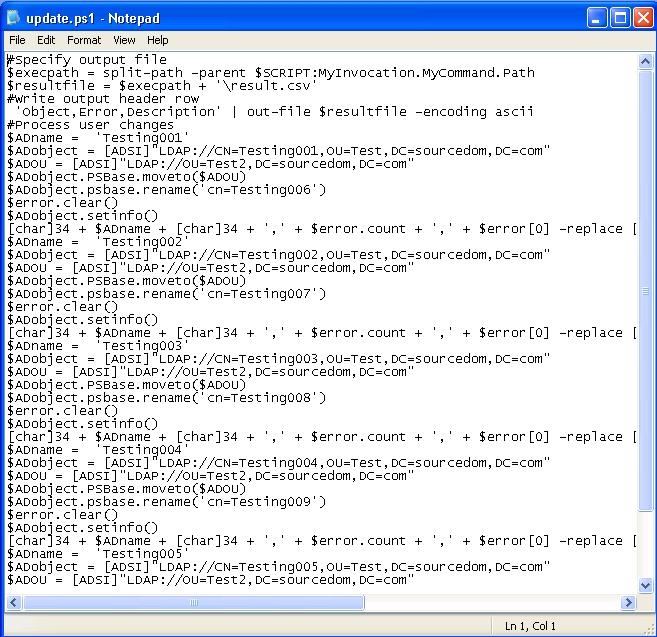Viewport: 657px width, 637px height.
Task: Open the Format menu
Action: click(x=84, y=40)
